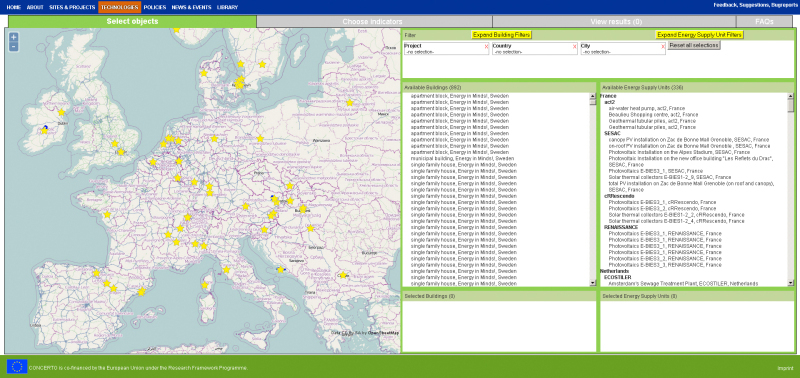Select the star marker near Barcelona coast
This screenshot has height=378, width=800.
(x=141, y=292)
